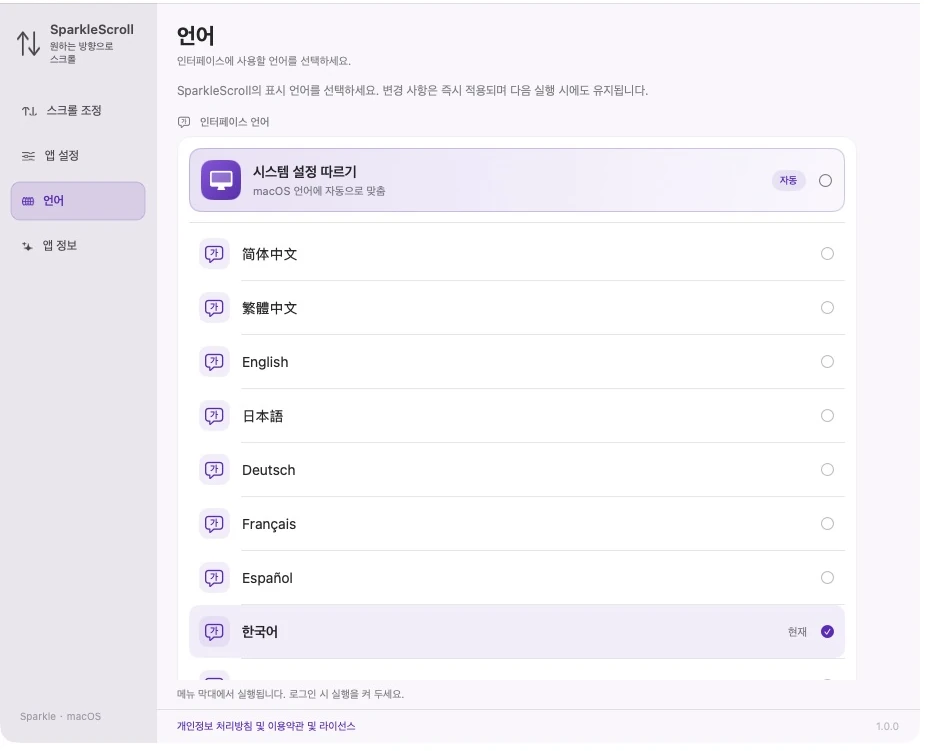This screenshot has height=751, width=928.
Task: Click the Français language label
Action: 269,524
